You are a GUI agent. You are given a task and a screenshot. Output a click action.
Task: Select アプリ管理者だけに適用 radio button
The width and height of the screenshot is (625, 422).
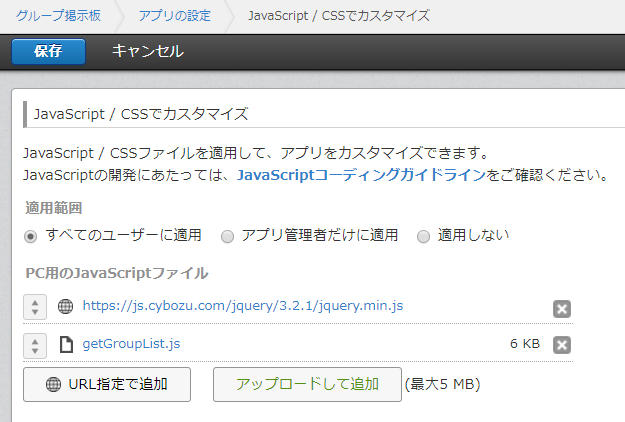[227, 236]
